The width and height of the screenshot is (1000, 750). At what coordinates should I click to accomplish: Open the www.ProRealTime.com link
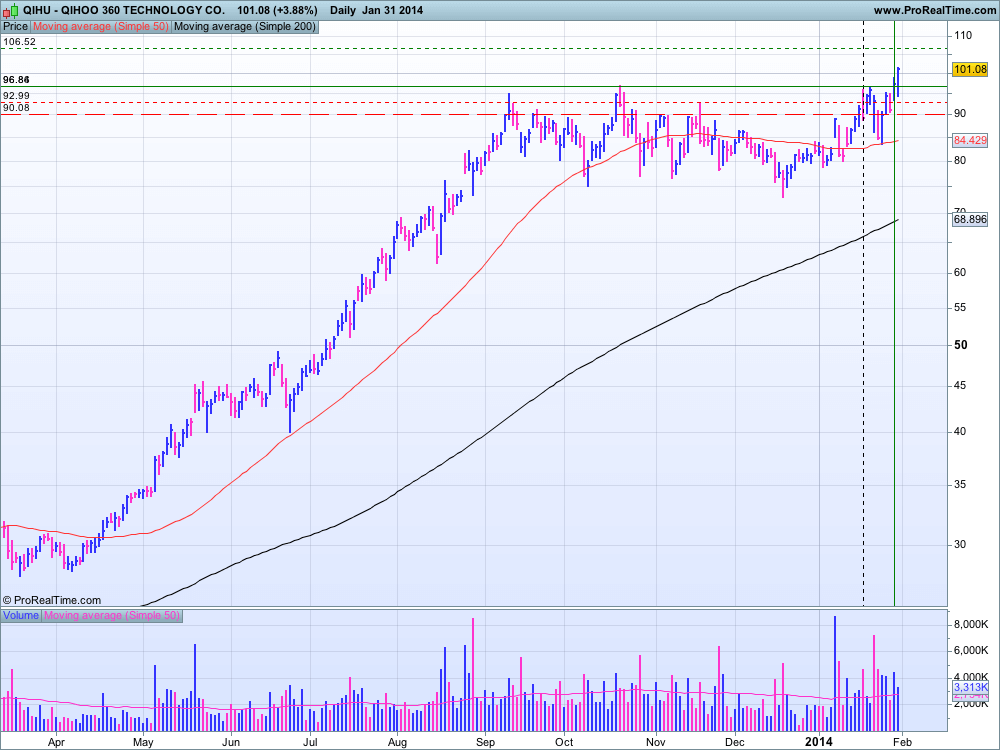pos(934,10)
